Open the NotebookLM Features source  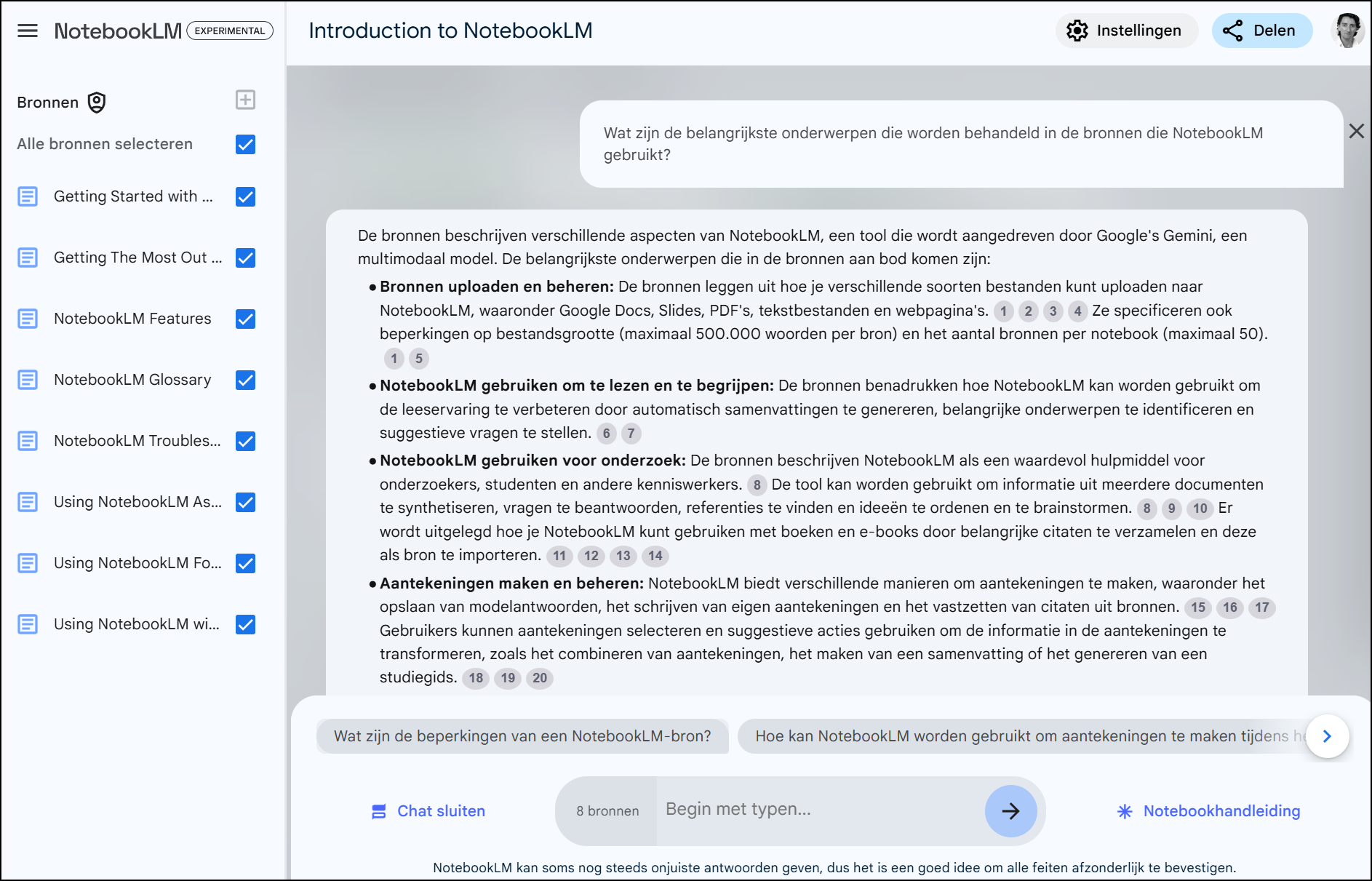pyautogui.click(x=132, y=319)
